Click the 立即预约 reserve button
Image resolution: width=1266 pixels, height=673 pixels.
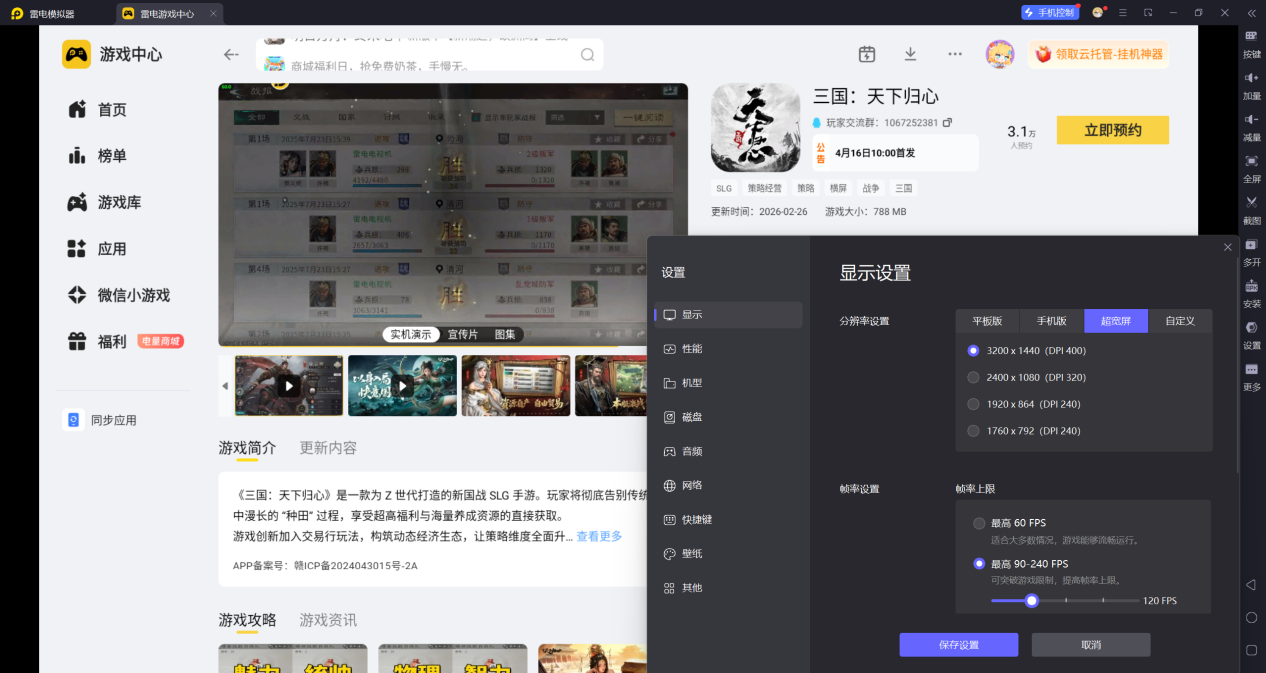(1112, 130)
